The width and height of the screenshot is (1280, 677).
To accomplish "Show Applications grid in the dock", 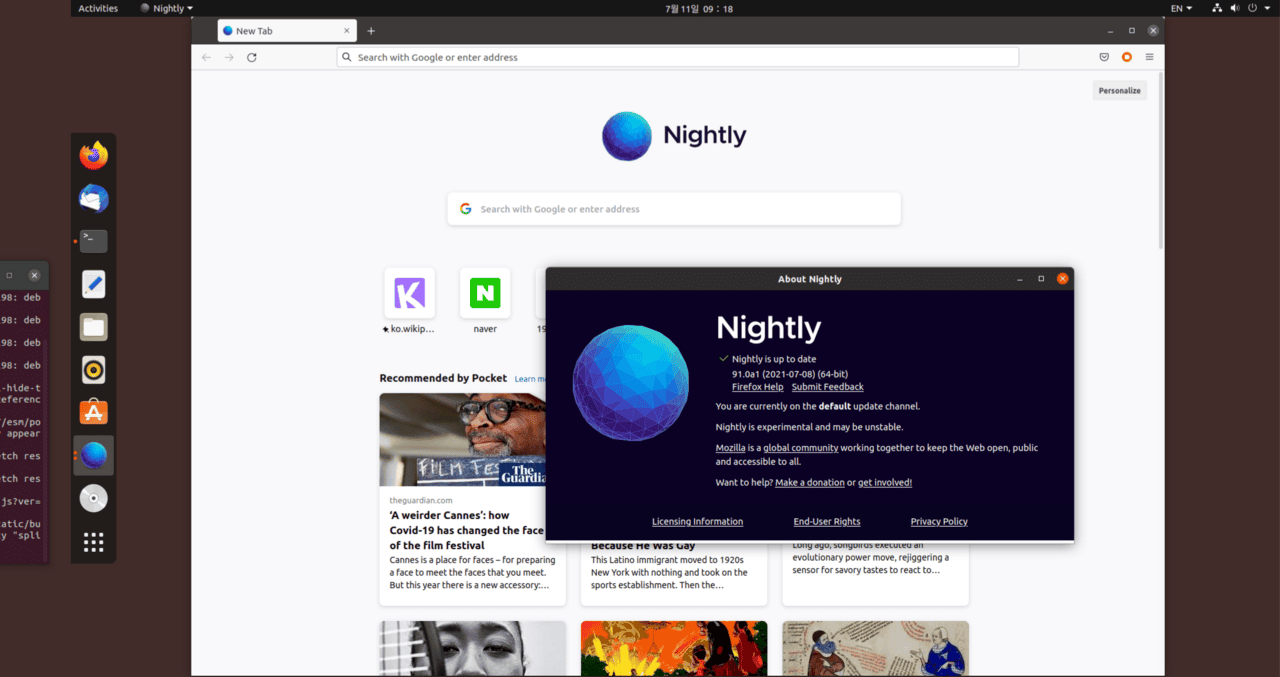I will (94, 542).
